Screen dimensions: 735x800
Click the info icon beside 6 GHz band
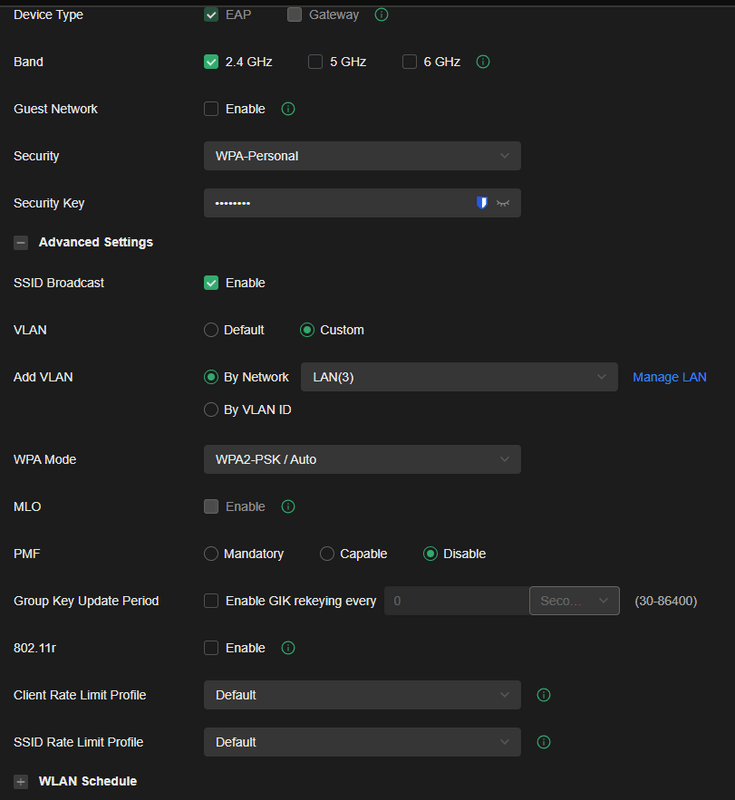[x=483, y=62]
